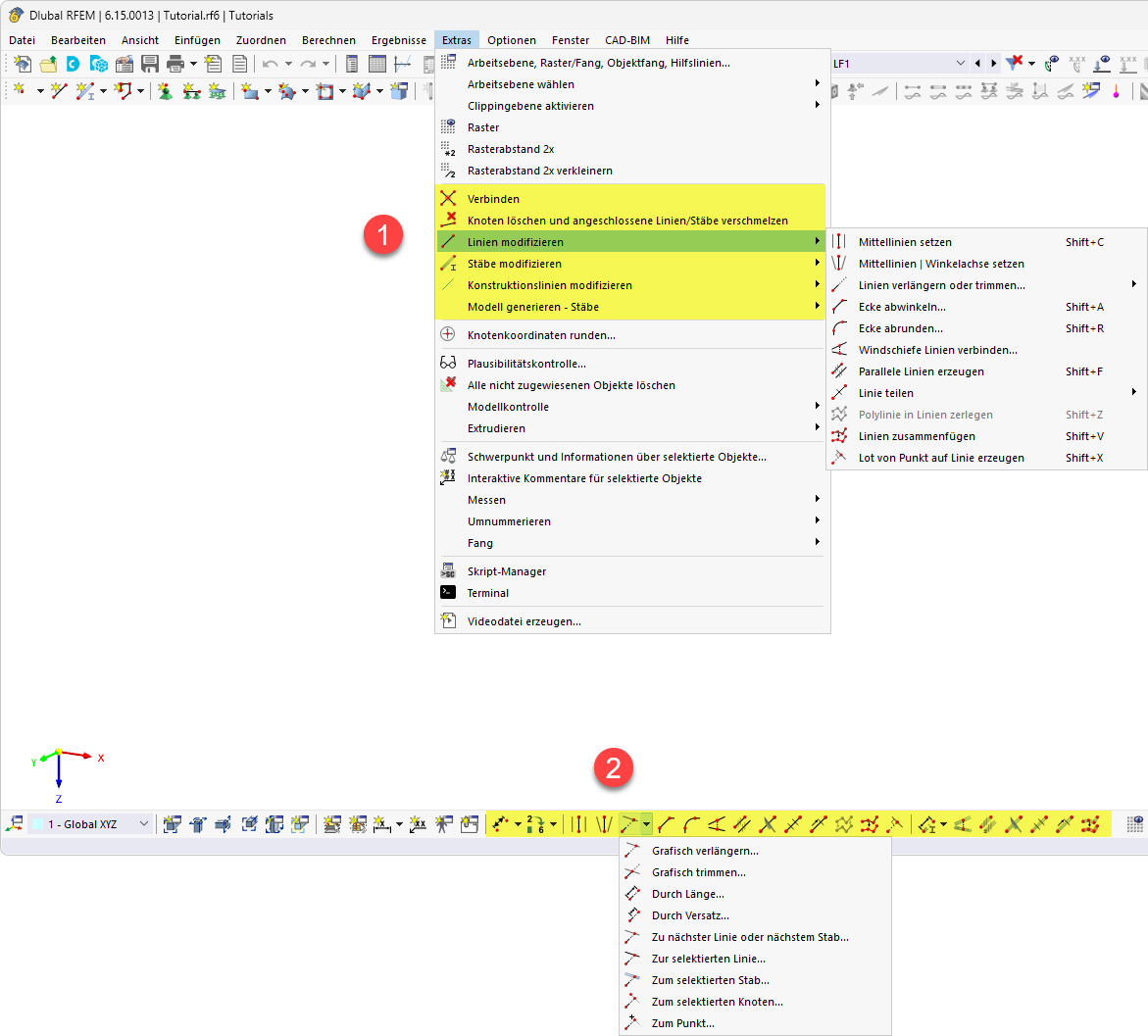1148x1036 pixels.
Task: Click Videodatei erzeugen... entry
Action: [632, 621]
